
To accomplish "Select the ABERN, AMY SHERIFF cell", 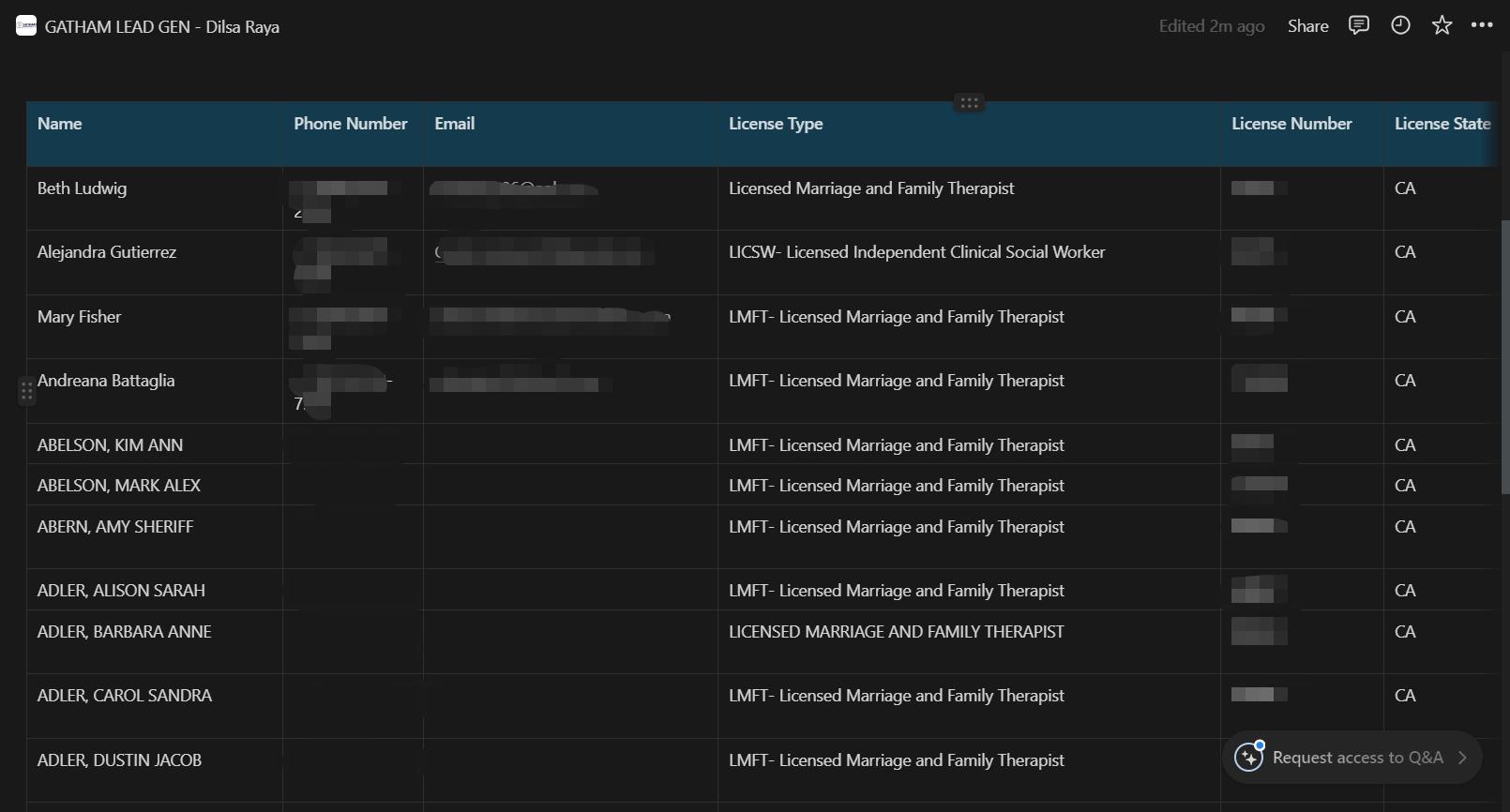I will 155,537.
